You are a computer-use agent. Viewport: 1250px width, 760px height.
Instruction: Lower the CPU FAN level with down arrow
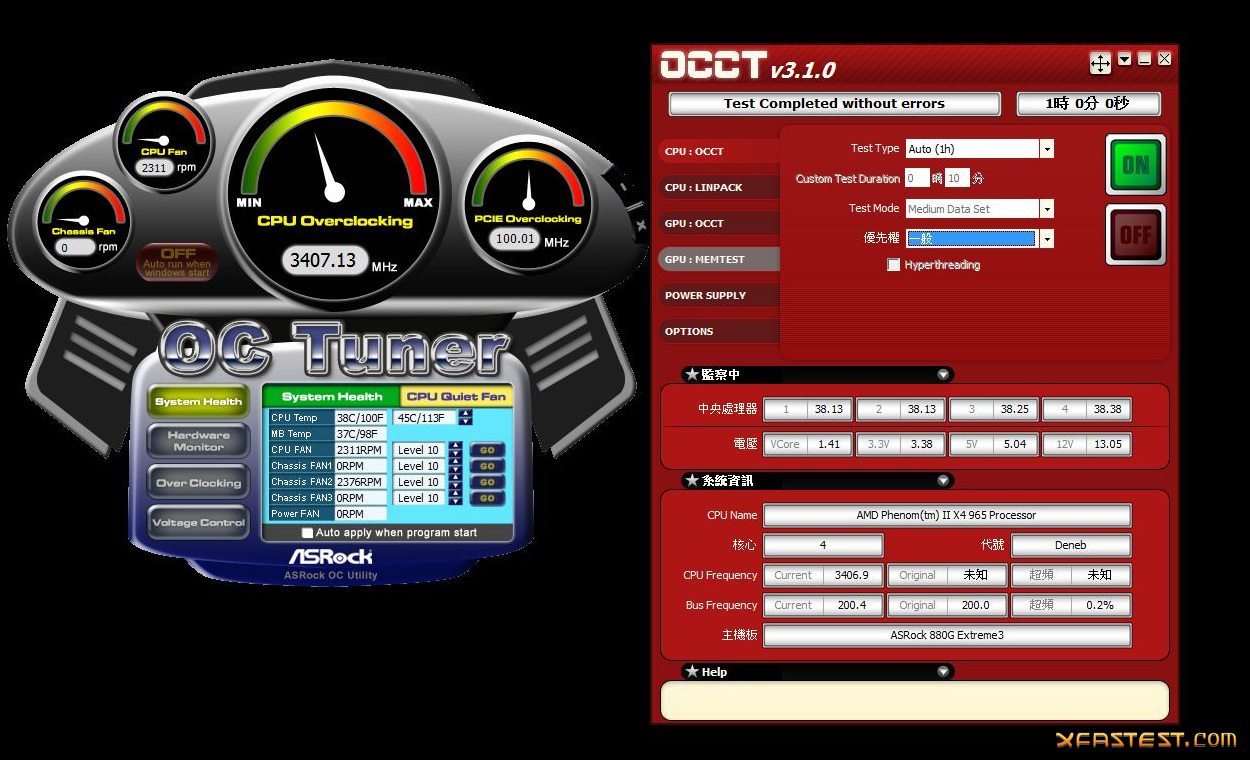pos(455,454)
